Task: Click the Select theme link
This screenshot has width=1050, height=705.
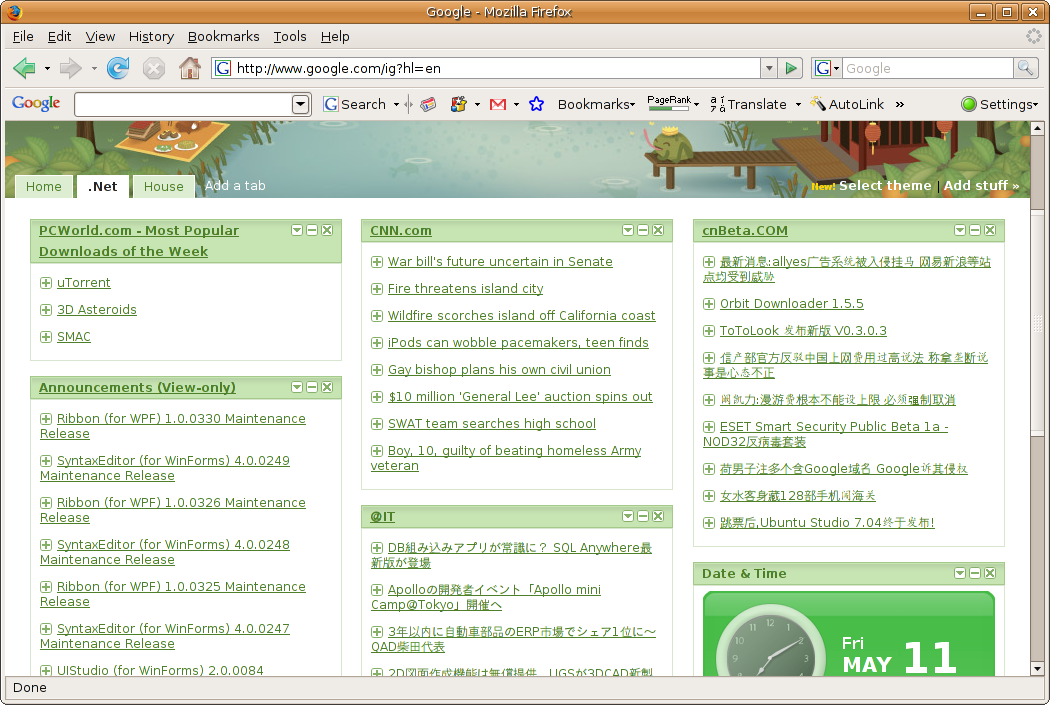Action: click(x=885, y=185)
